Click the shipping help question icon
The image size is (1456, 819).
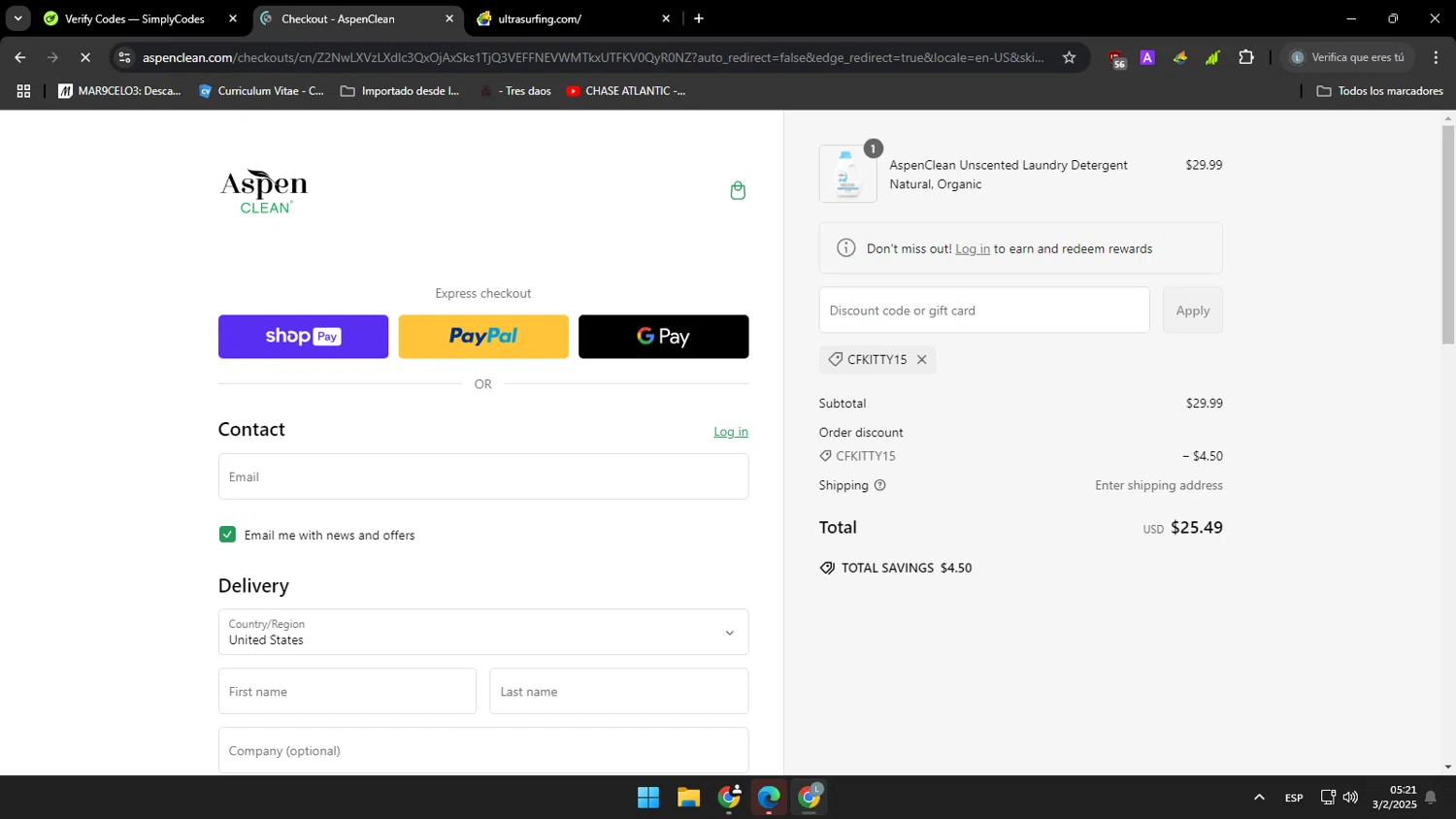click(x=880, y=485)
